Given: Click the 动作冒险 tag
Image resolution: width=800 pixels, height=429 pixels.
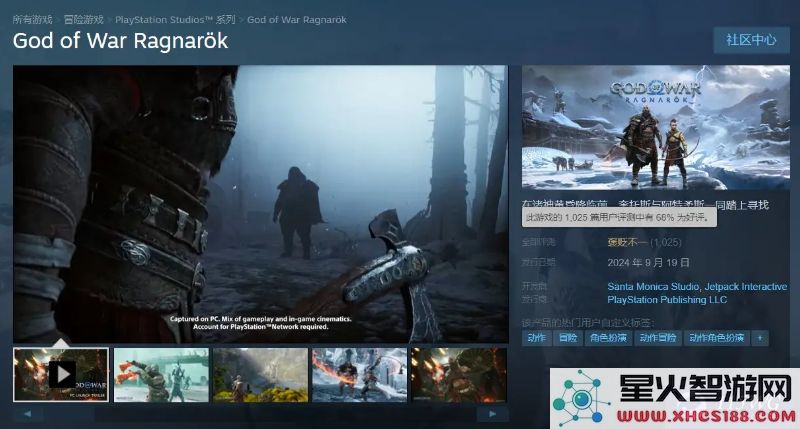Looking at the screenshot, I should pos(658,338).
